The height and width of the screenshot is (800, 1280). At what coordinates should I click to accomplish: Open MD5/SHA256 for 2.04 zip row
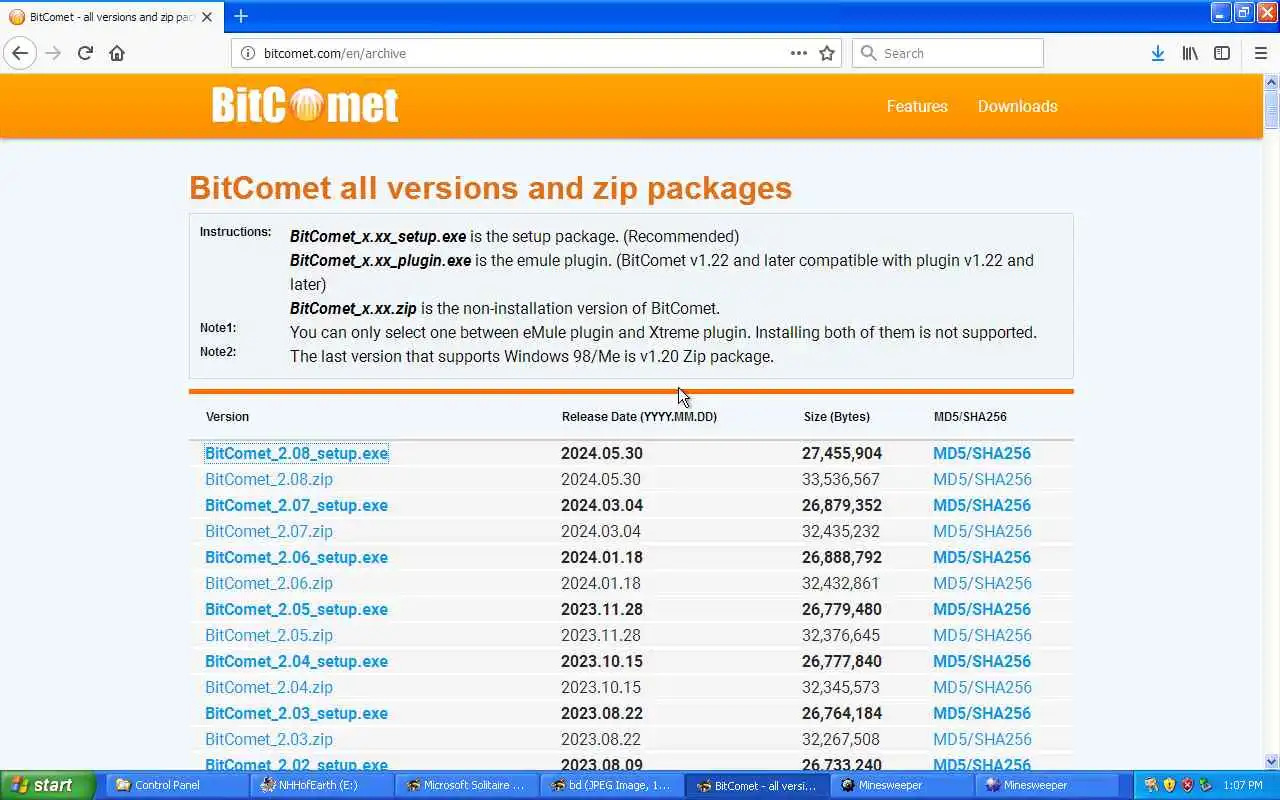pos(982,687)
